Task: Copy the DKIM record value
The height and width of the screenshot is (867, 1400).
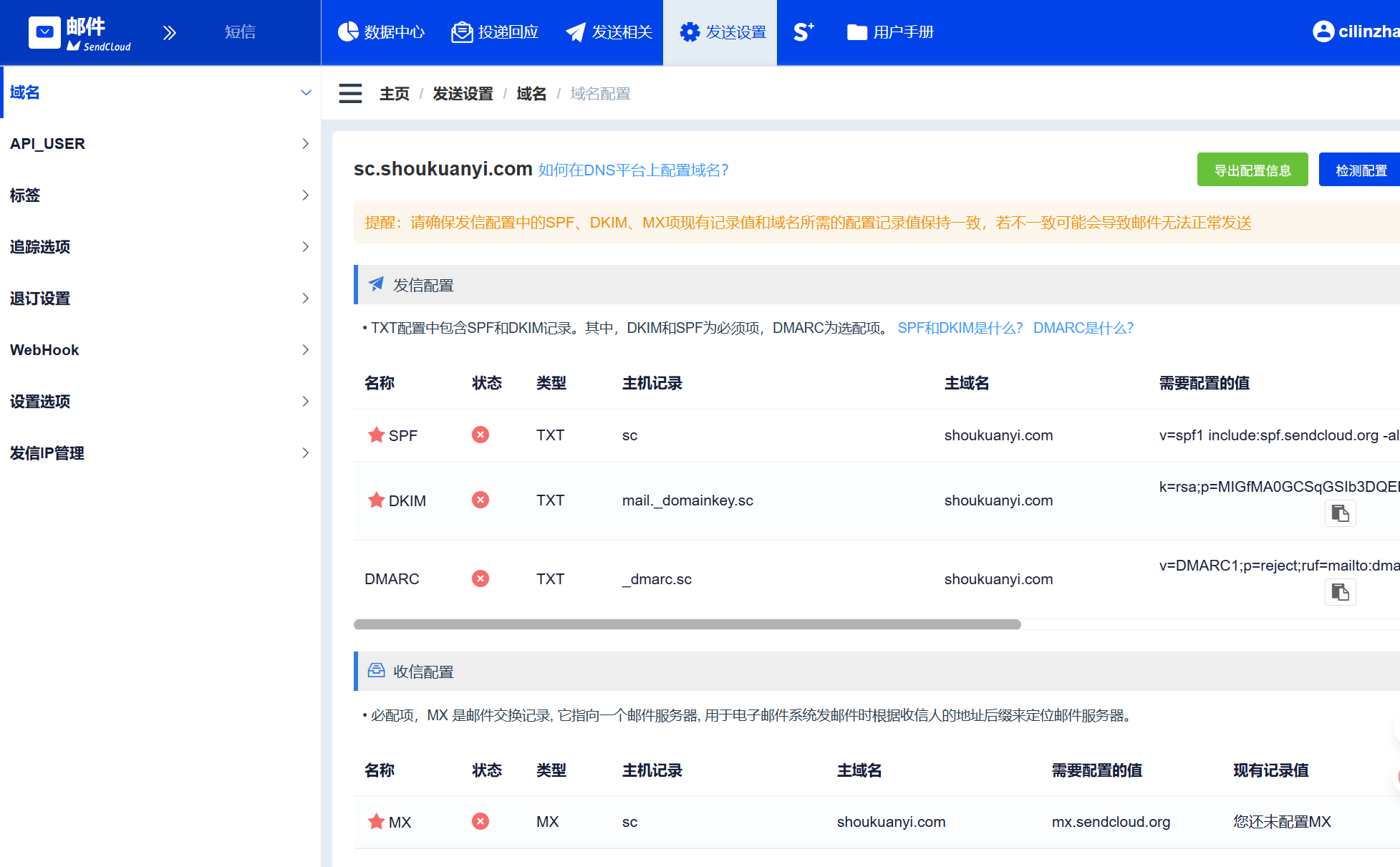Action: (x=1340, y=513)
